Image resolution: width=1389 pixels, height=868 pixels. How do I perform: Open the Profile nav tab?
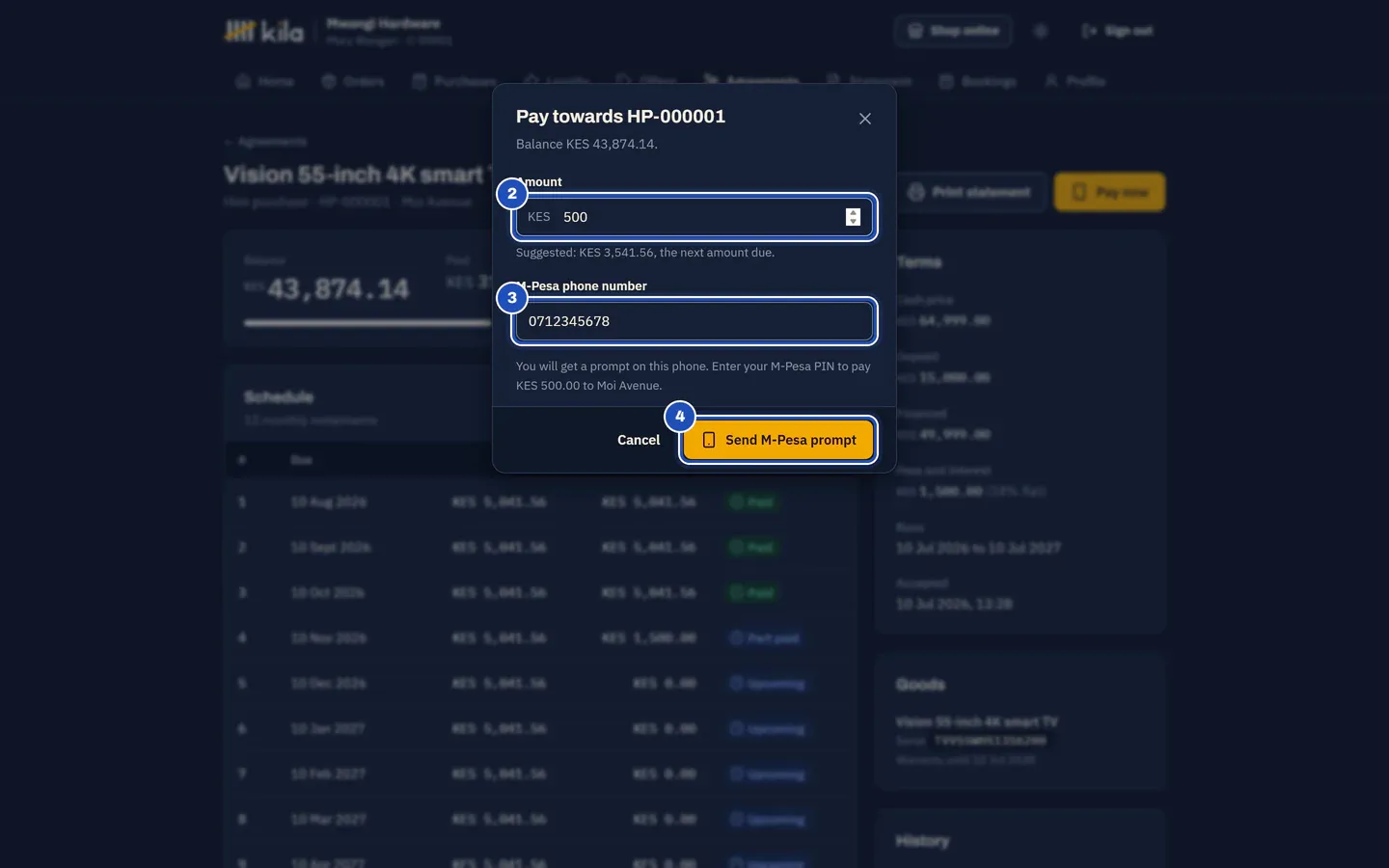coord(1075,81)
